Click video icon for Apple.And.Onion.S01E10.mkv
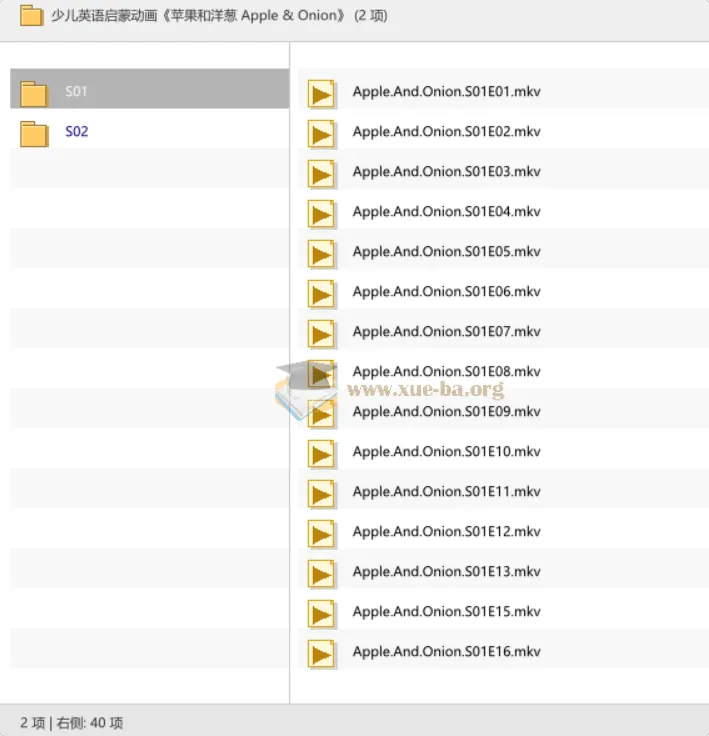The height and width of the screenshot is (736, 709). click(321, 454)
